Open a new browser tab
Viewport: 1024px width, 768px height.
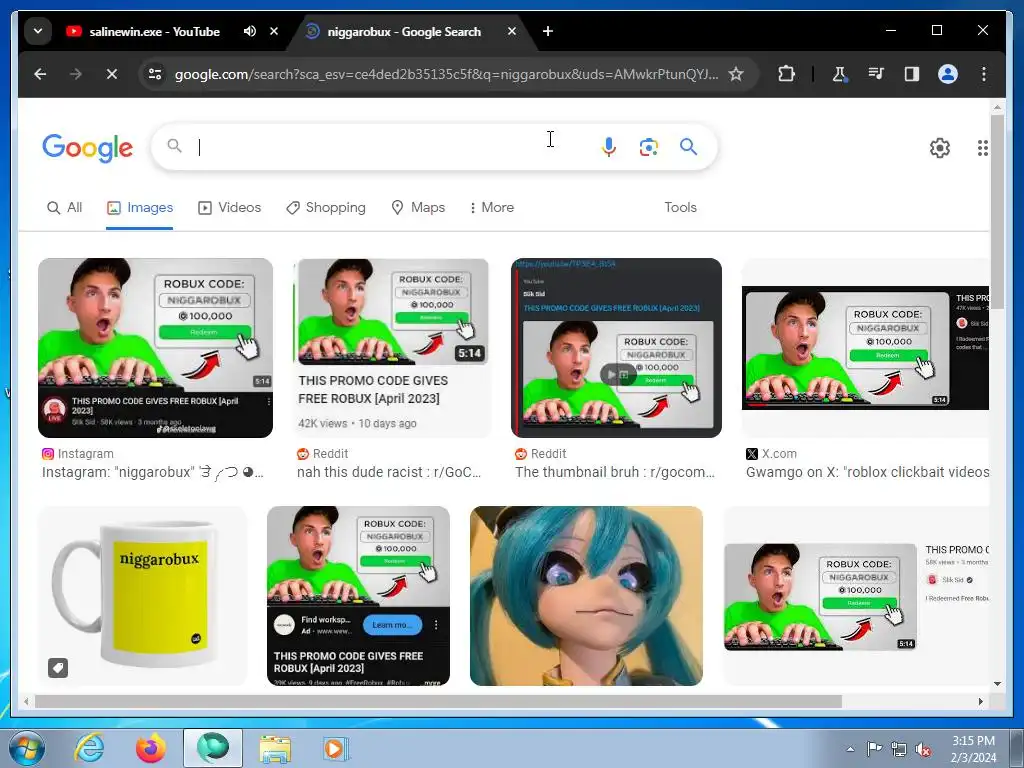tap(548, 31)
